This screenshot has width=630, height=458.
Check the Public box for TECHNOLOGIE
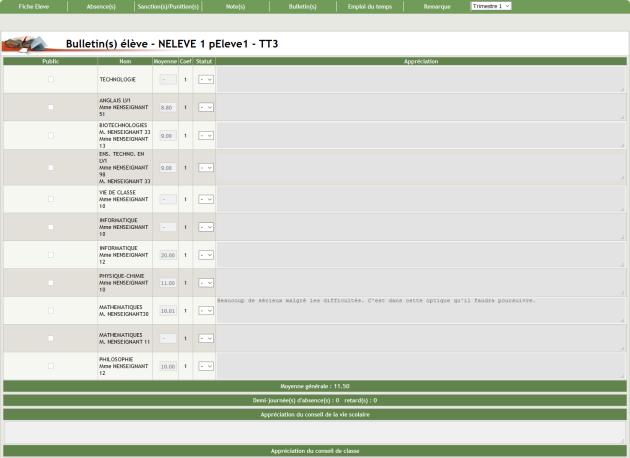coord(52,79)
